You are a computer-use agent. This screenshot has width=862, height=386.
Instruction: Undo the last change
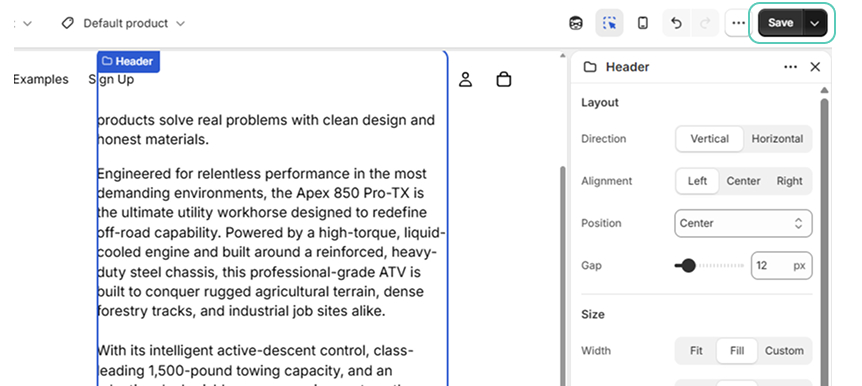[677, 23]
